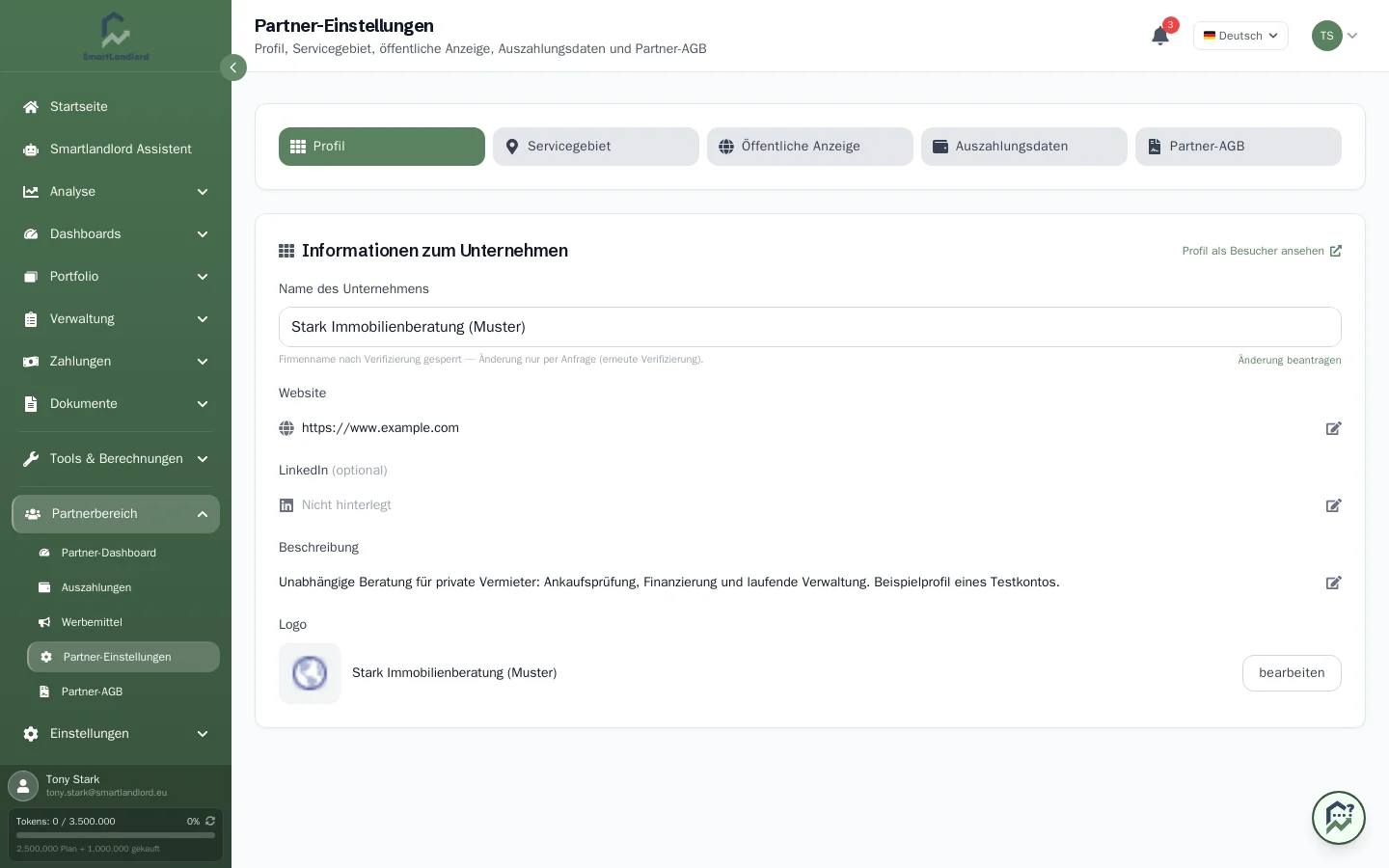The height and width of the screenshot is (868, 1389).
Task: Click the company logo thumbnail
Action: coord(310,673)
